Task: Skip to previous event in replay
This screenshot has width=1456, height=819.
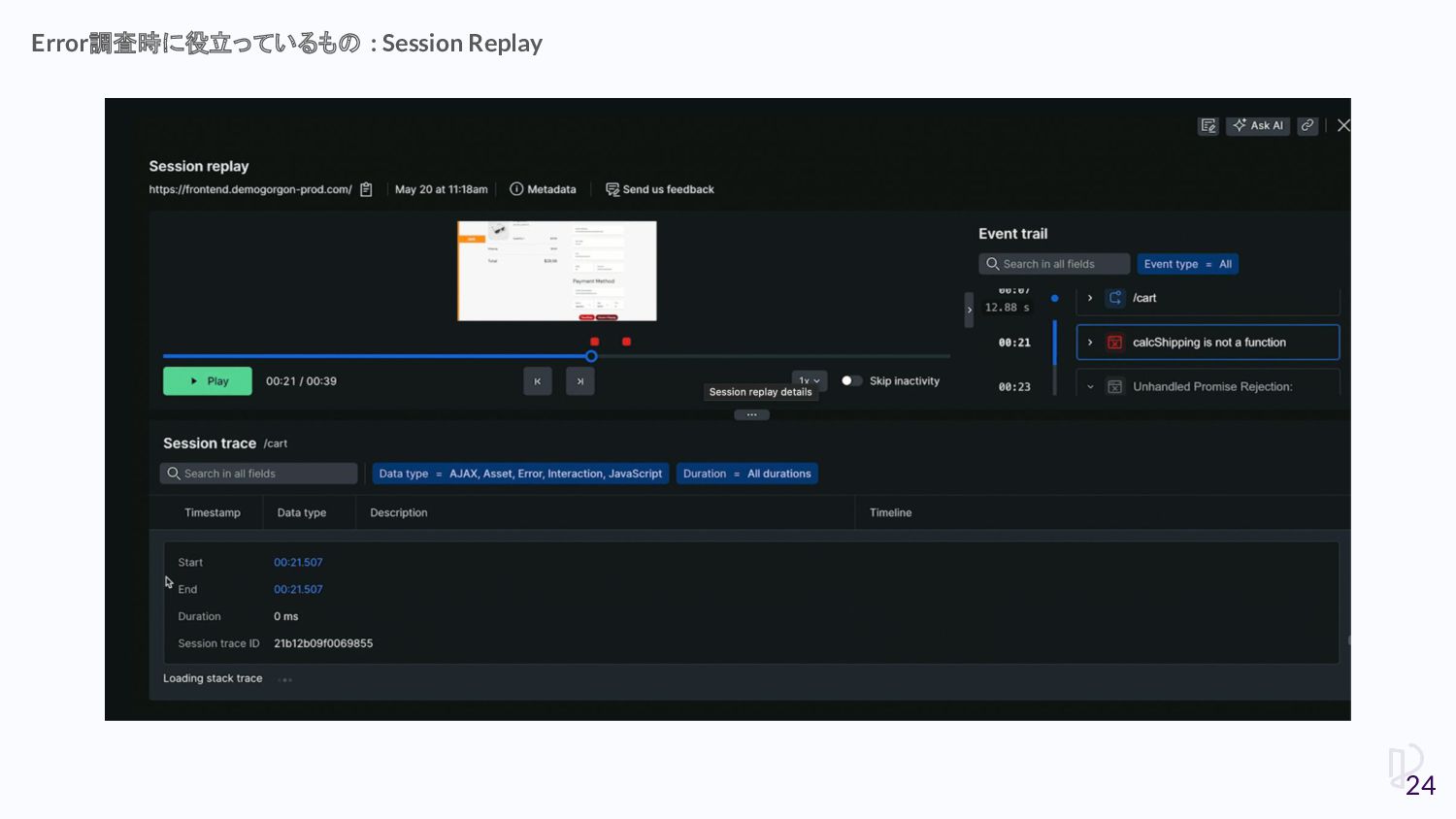Action: [x=537, y=381]
